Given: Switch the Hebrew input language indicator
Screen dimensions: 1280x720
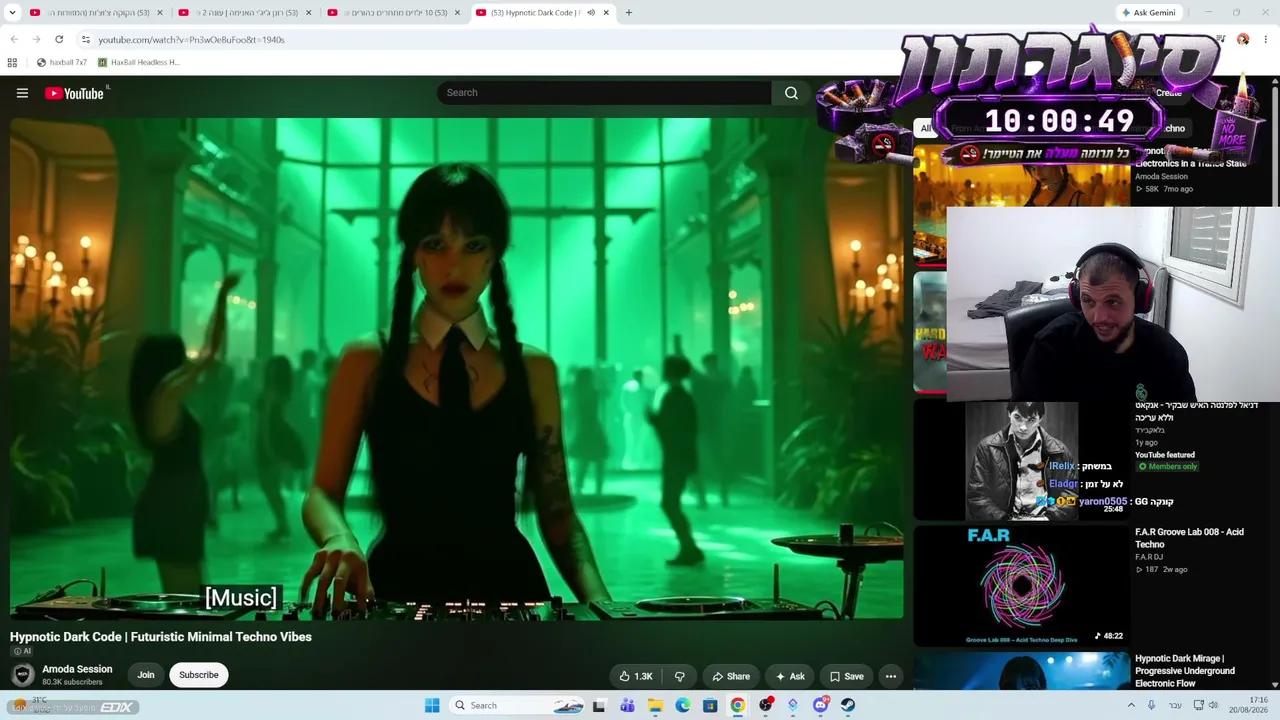Looking at the screenshot, I should coord(1175,705).
